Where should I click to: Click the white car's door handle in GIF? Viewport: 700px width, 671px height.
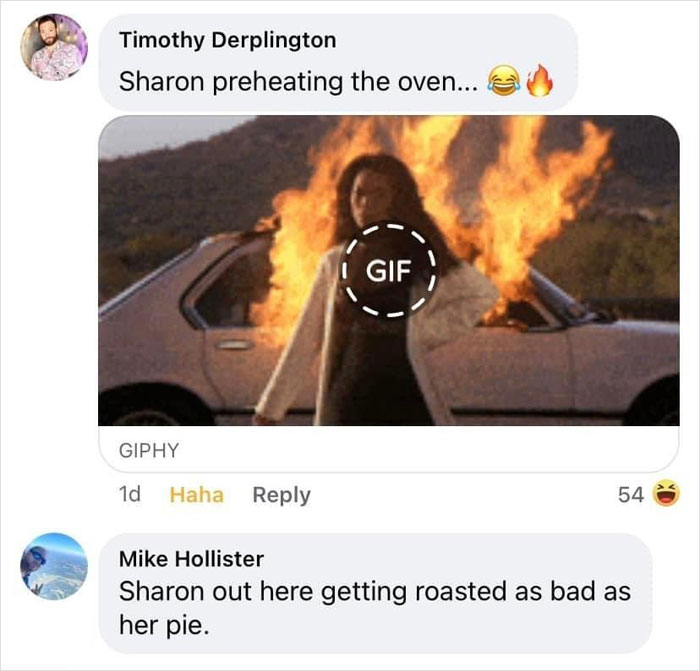[x=234, y=345]
